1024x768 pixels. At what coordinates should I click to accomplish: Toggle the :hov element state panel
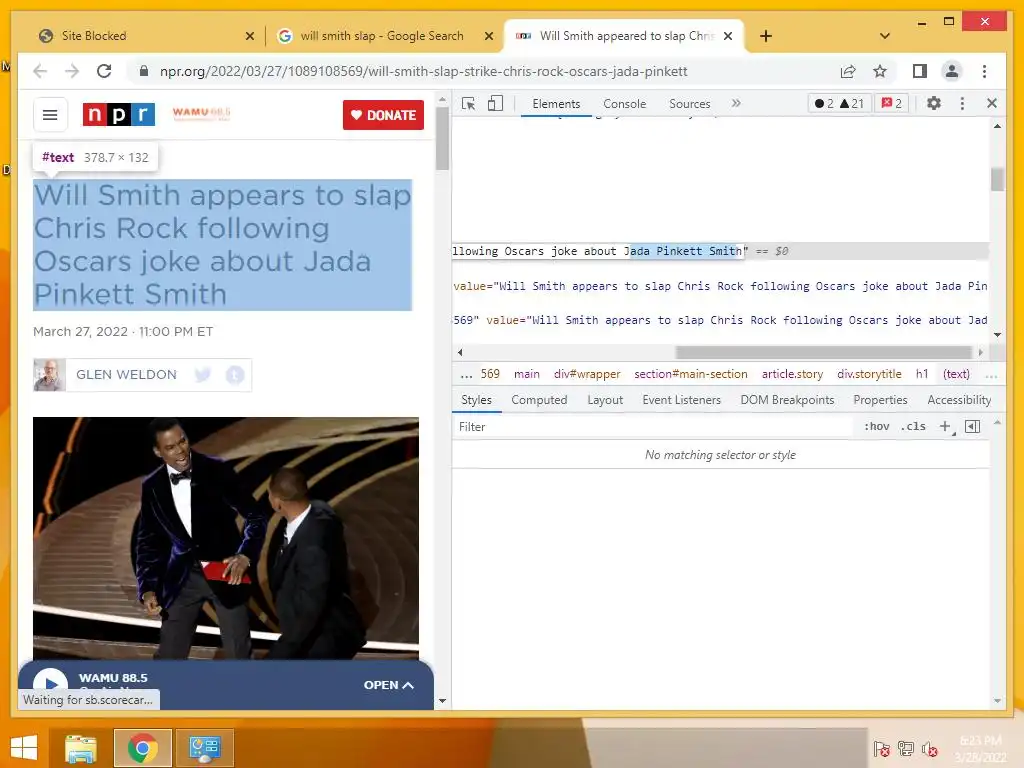[x=876, y=426]
